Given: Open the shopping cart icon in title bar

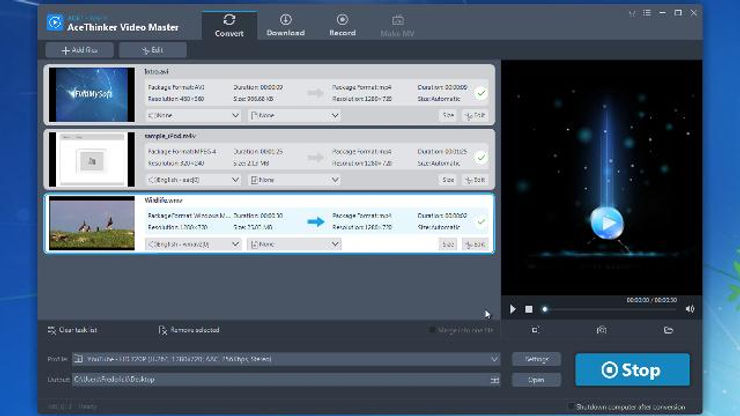Looking at the screenshot, I should pos(632,13).
